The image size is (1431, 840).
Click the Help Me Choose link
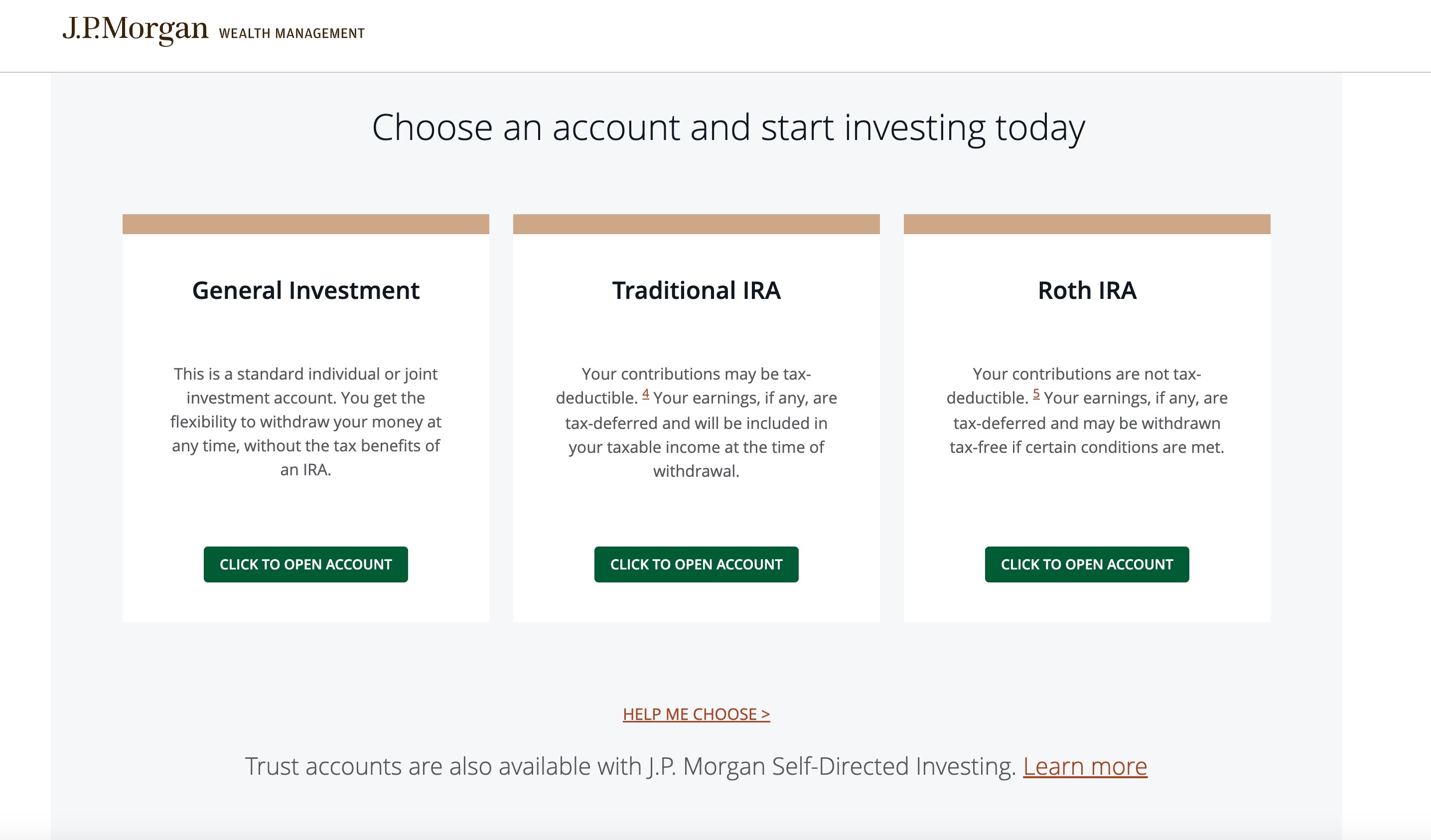click(x=696, y=714)
